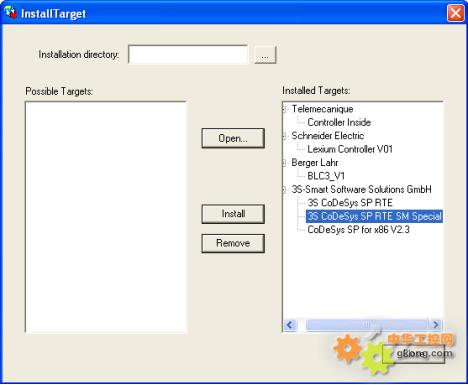This screenshot has width=468, height=385.
Task: Select Controller Inside target
Action: pyautogui.click(x=339, y=122)
